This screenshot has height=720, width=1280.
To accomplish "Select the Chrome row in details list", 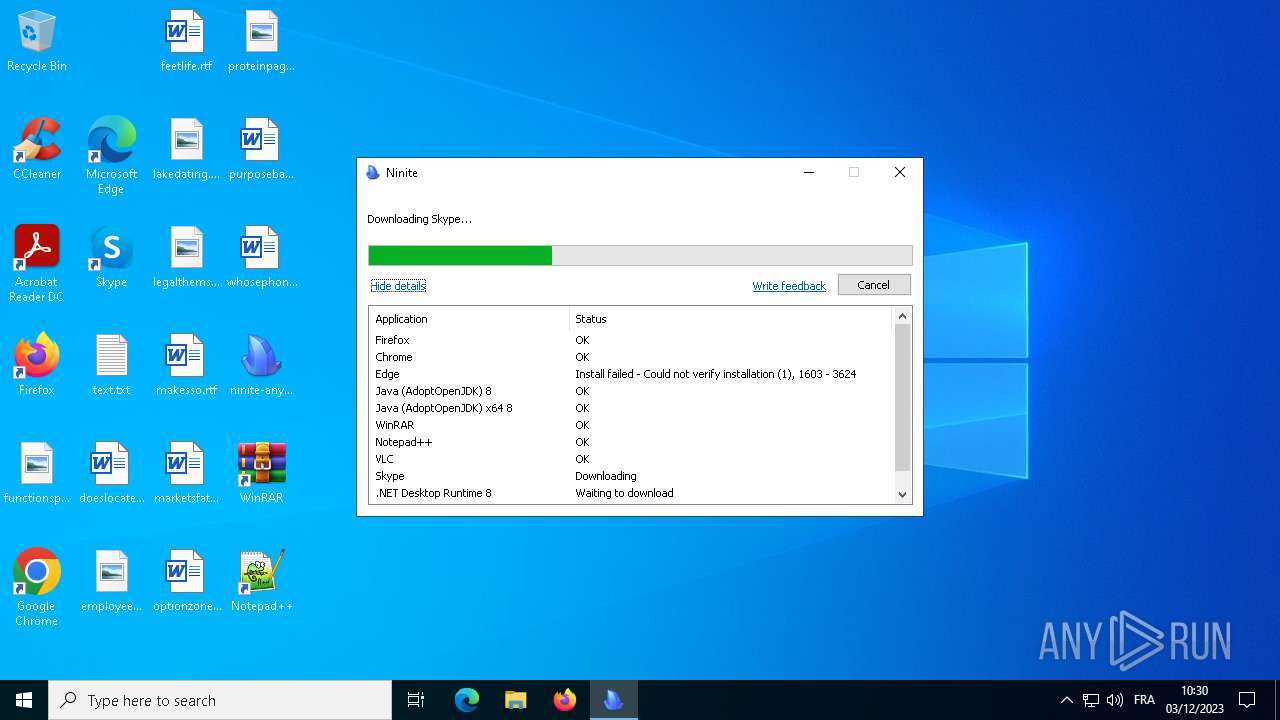I will click(631, 357).
